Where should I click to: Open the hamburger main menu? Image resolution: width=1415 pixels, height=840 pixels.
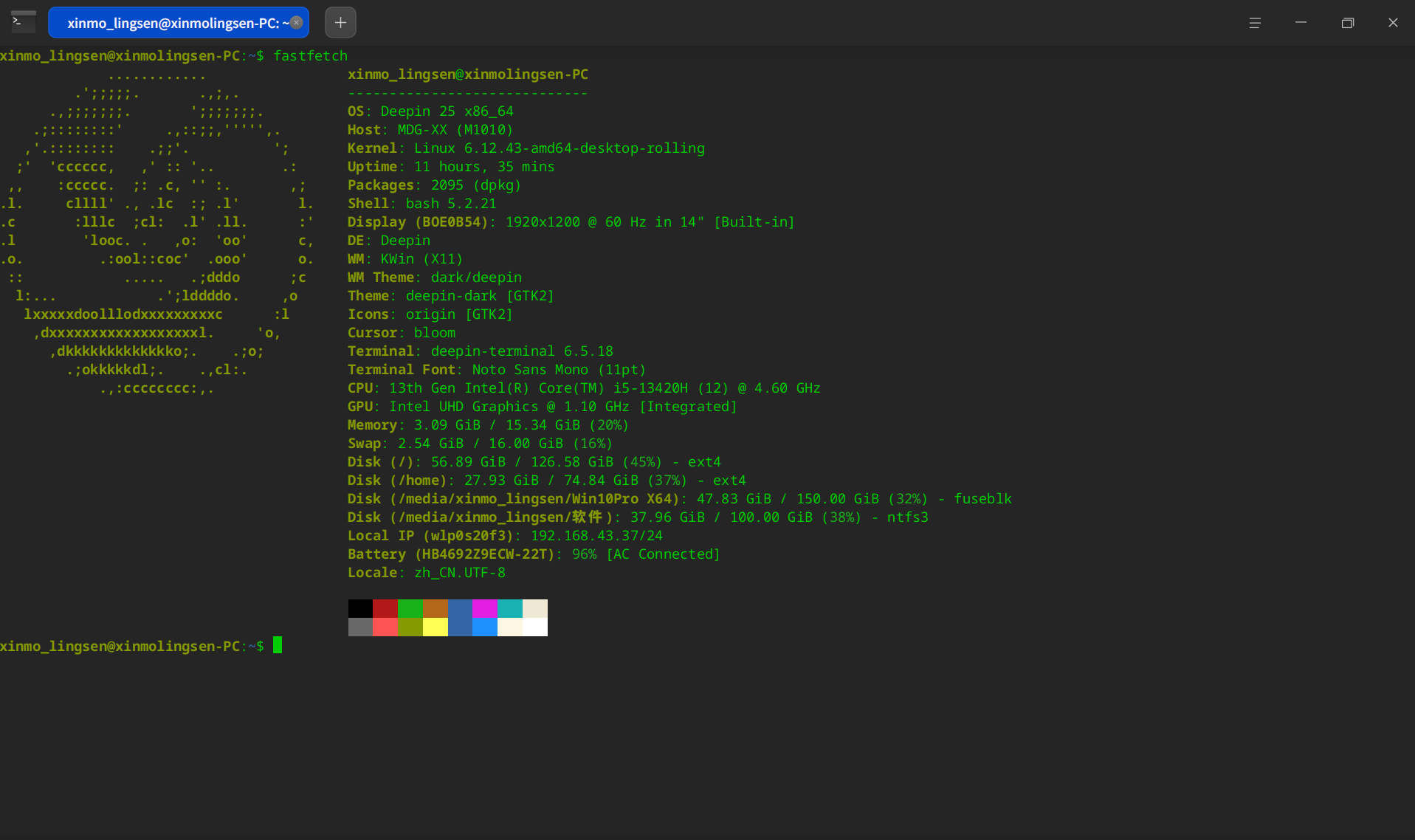(x=1255, y=23)
